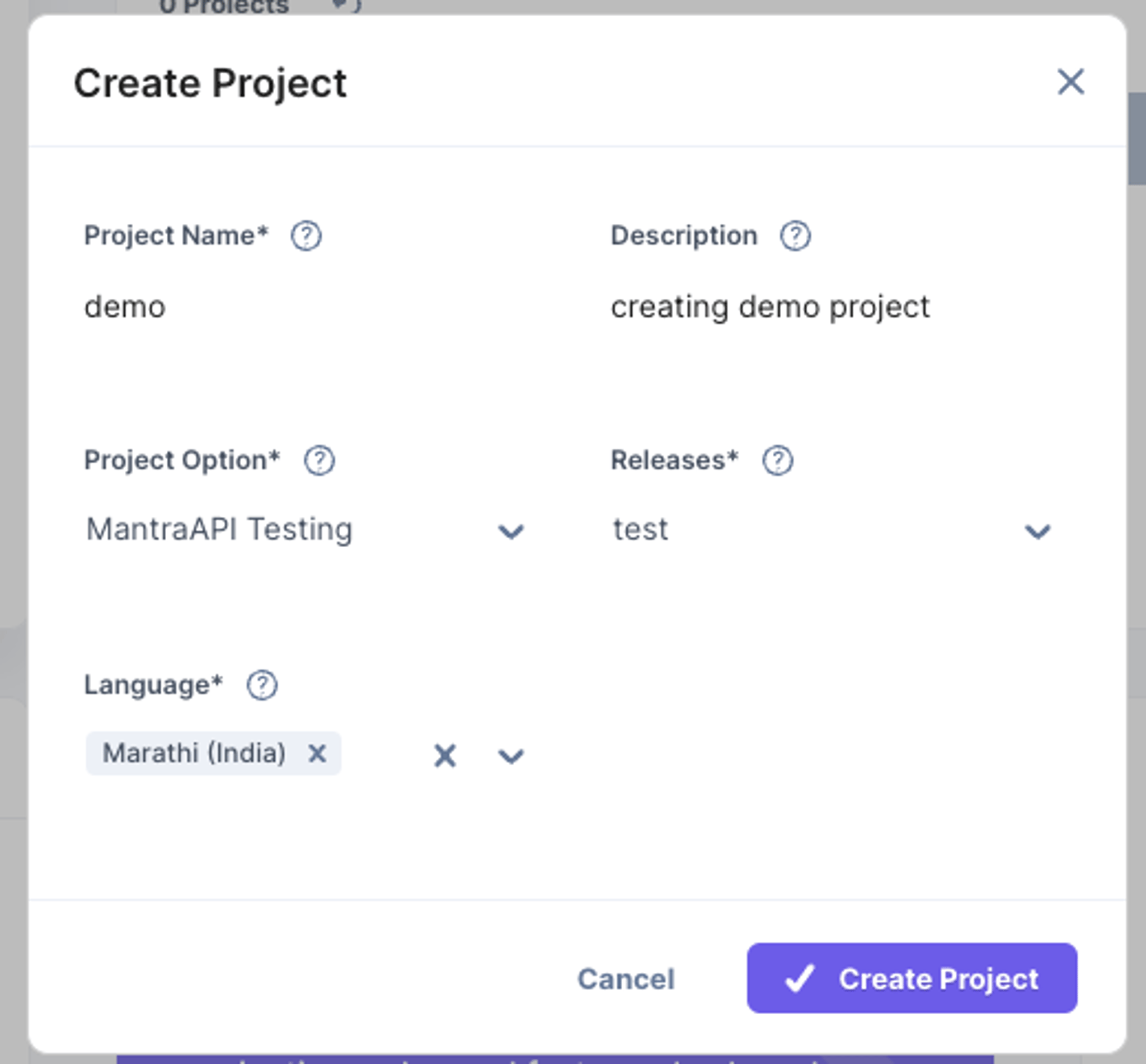Click the help icon beside Project Name
1146x1064 pixels.
[306, 236]
